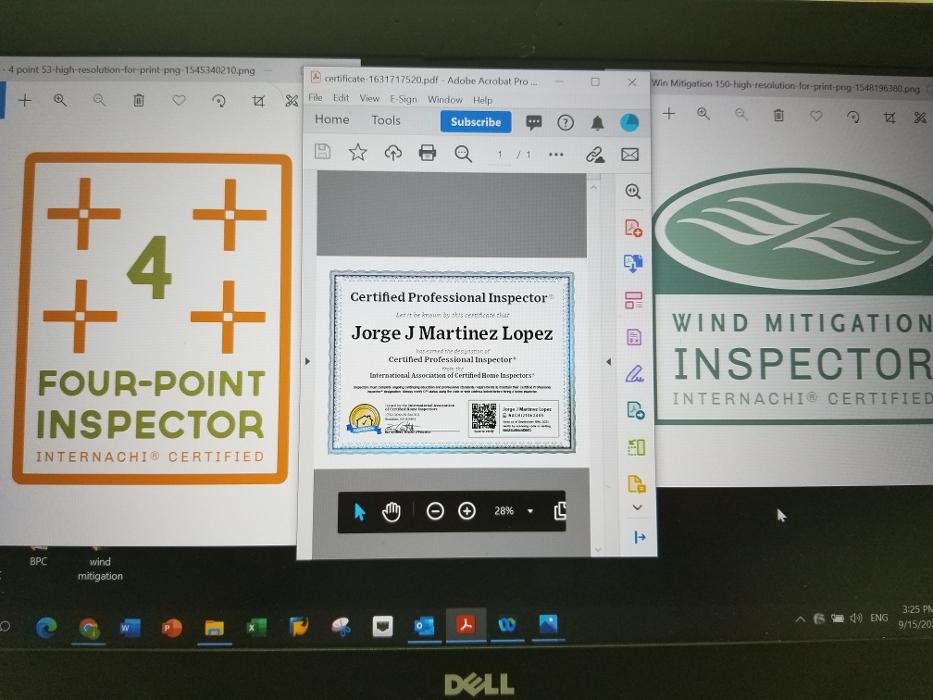Click the upload to cloud icon
933x700 pixels.
pyautogui.click(x=393, y=153)
